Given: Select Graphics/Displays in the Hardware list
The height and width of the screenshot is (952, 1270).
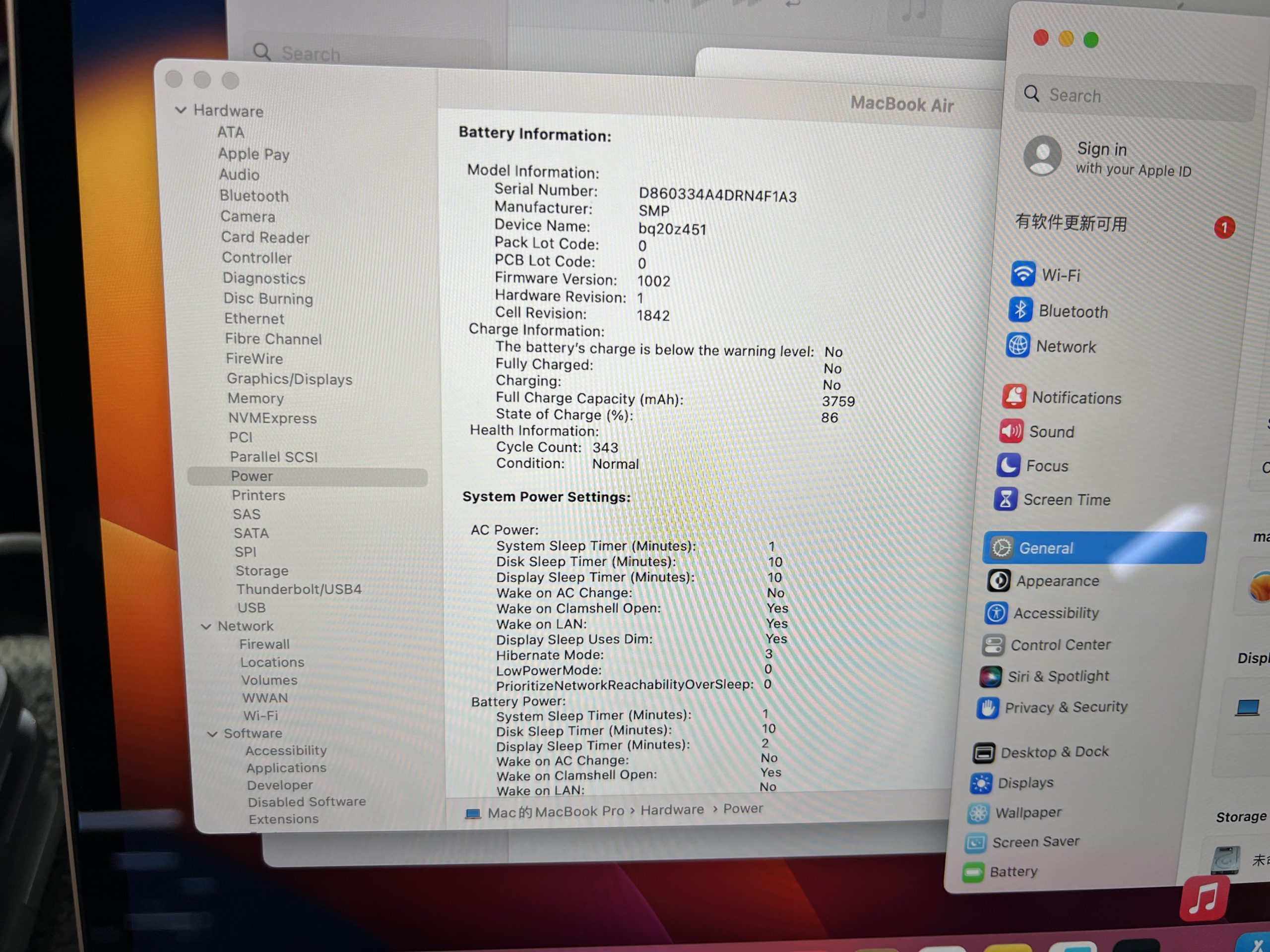Looking at the screenshot, I should point(290,379).
